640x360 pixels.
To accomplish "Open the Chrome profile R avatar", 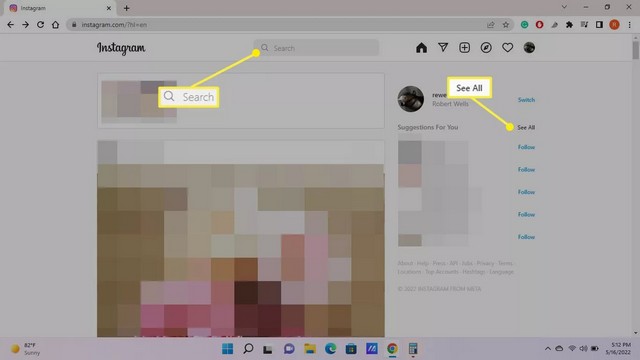I will point(614,24).
